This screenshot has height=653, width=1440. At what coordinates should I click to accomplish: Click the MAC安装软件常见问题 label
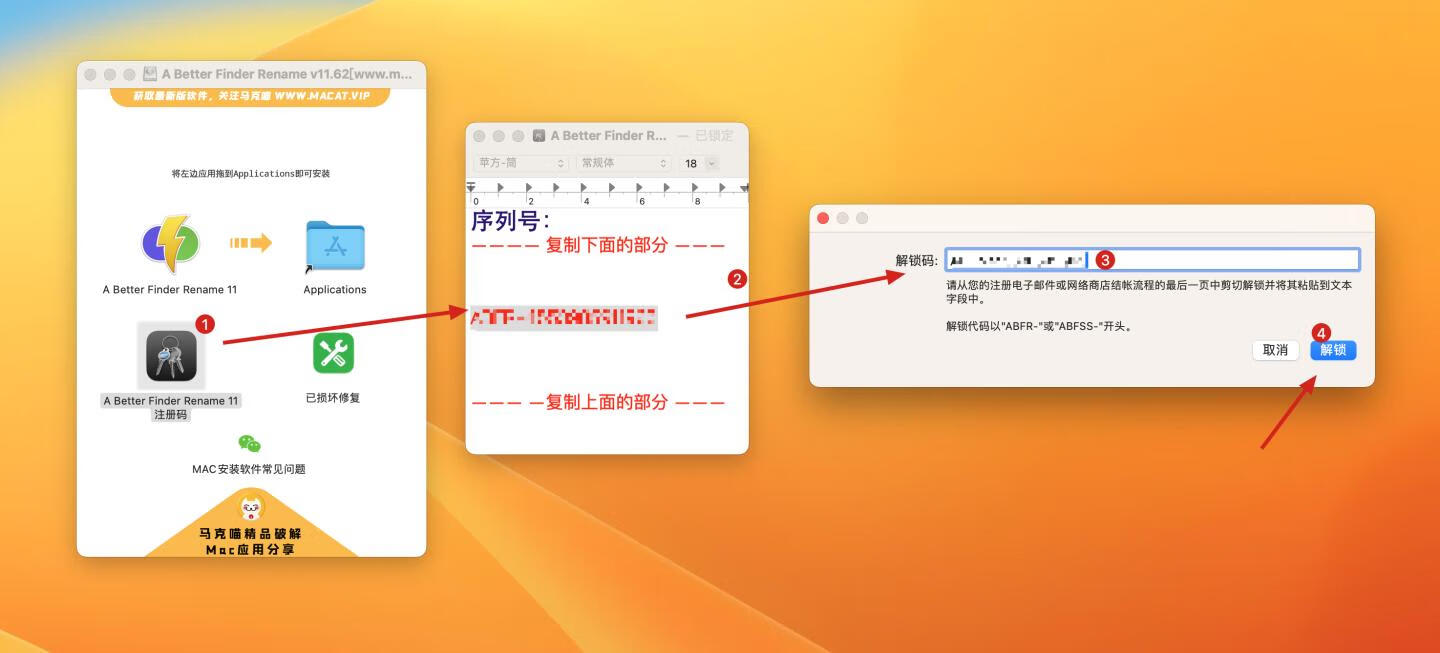249,469
